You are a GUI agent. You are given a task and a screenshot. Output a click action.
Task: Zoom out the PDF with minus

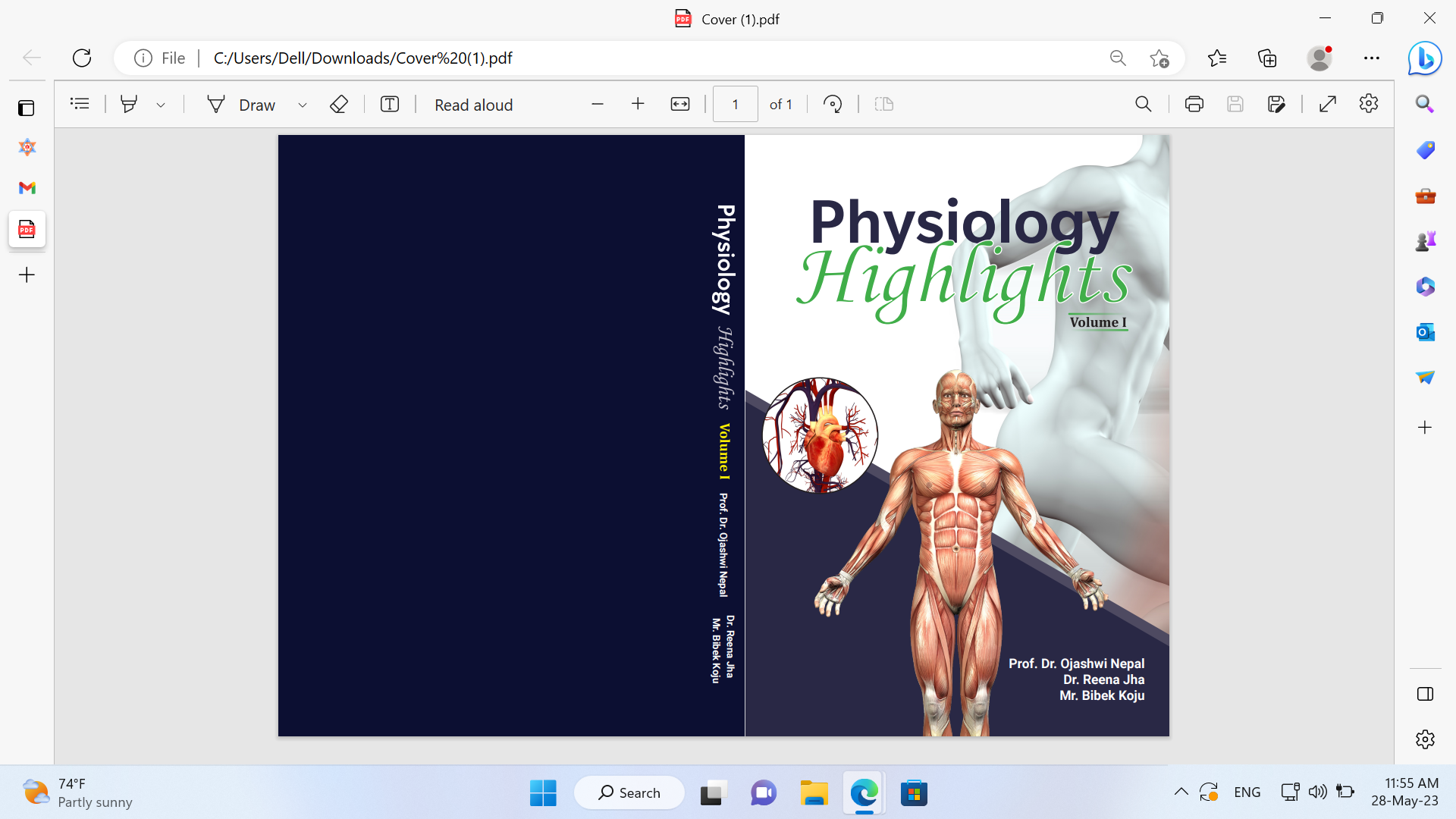click(x=598, y=104)
